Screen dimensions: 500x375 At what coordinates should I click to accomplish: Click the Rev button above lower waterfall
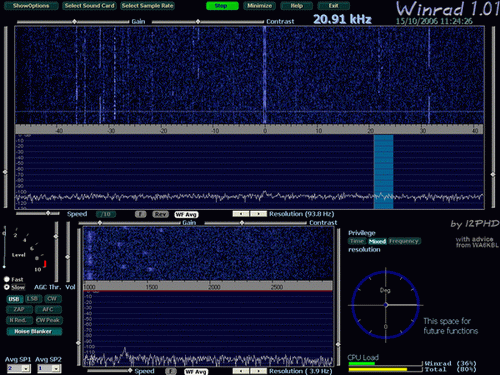point(160,214)
